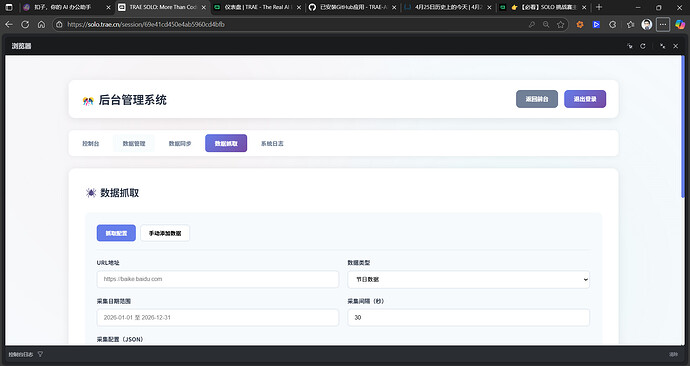690x366 pixels.
Task: Clear the console log at bottom right
Action: [x=673, y=354]
